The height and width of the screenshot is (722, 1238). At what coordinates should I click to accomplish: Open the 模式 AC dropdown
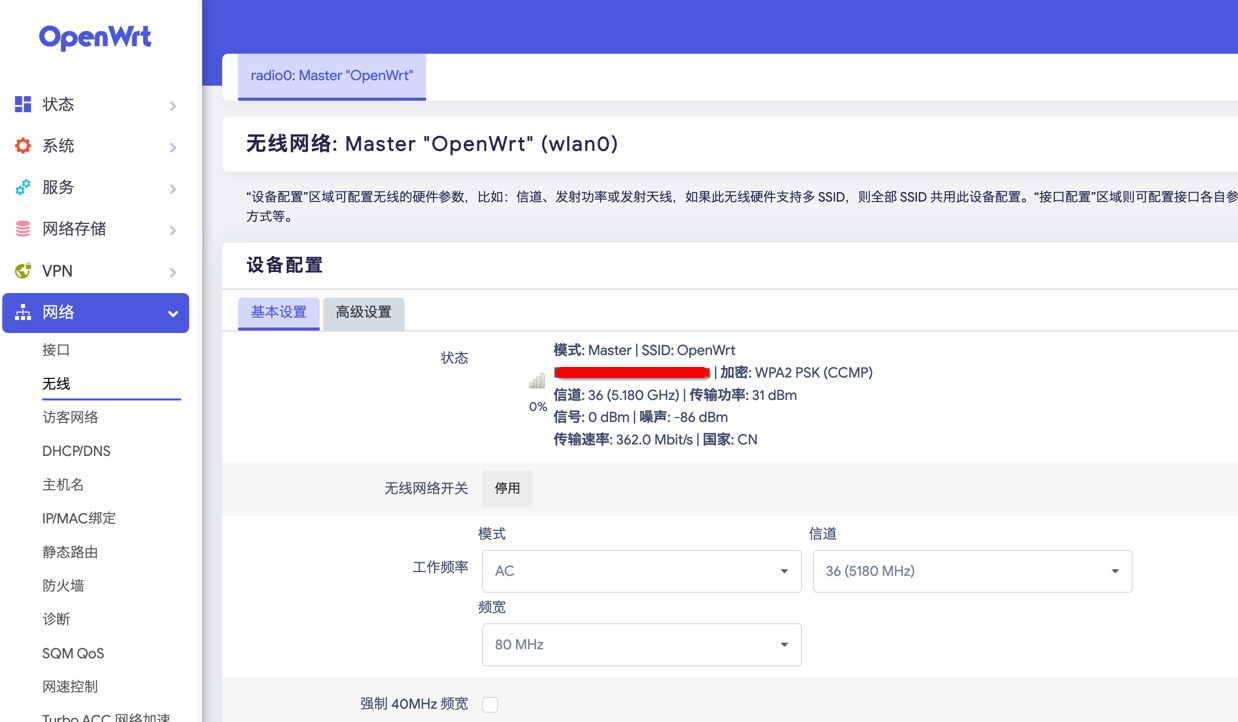[641, 571]
